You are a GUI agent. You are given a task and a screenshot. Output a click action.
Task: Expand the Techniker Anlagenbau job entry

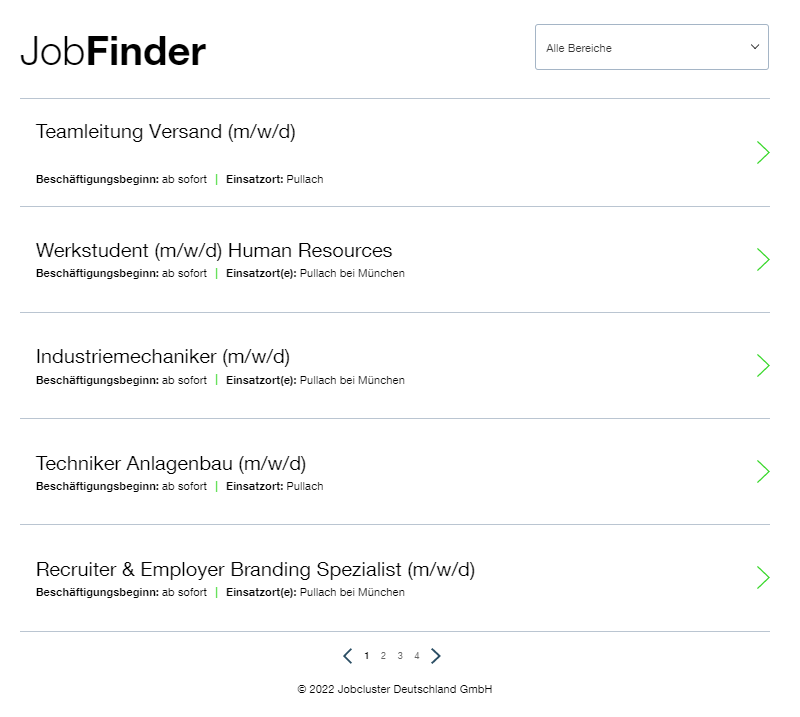[170, 463]
